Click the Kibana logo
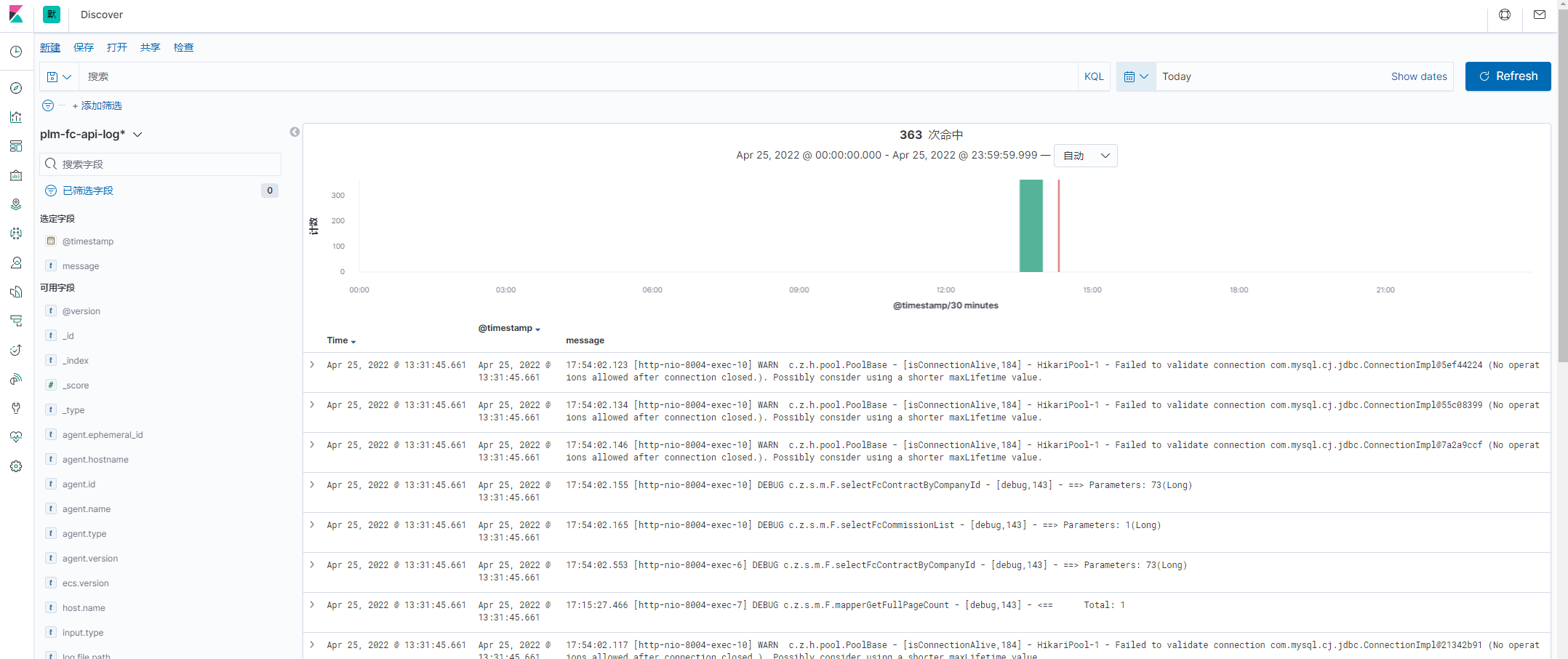1568x659 pixels. coord(16,15)
